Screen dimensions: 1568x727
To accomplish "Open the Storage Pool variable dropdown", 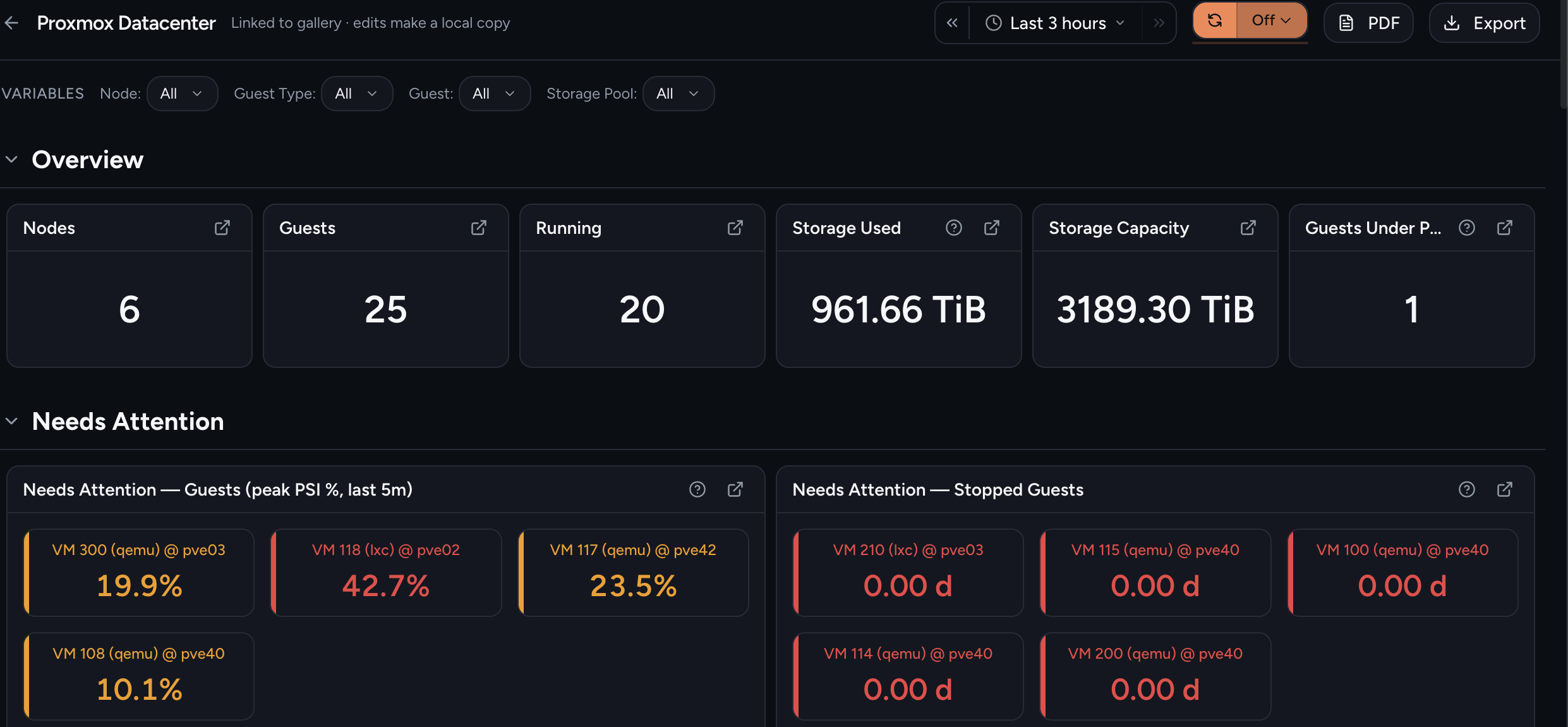I will coord(678,94).
